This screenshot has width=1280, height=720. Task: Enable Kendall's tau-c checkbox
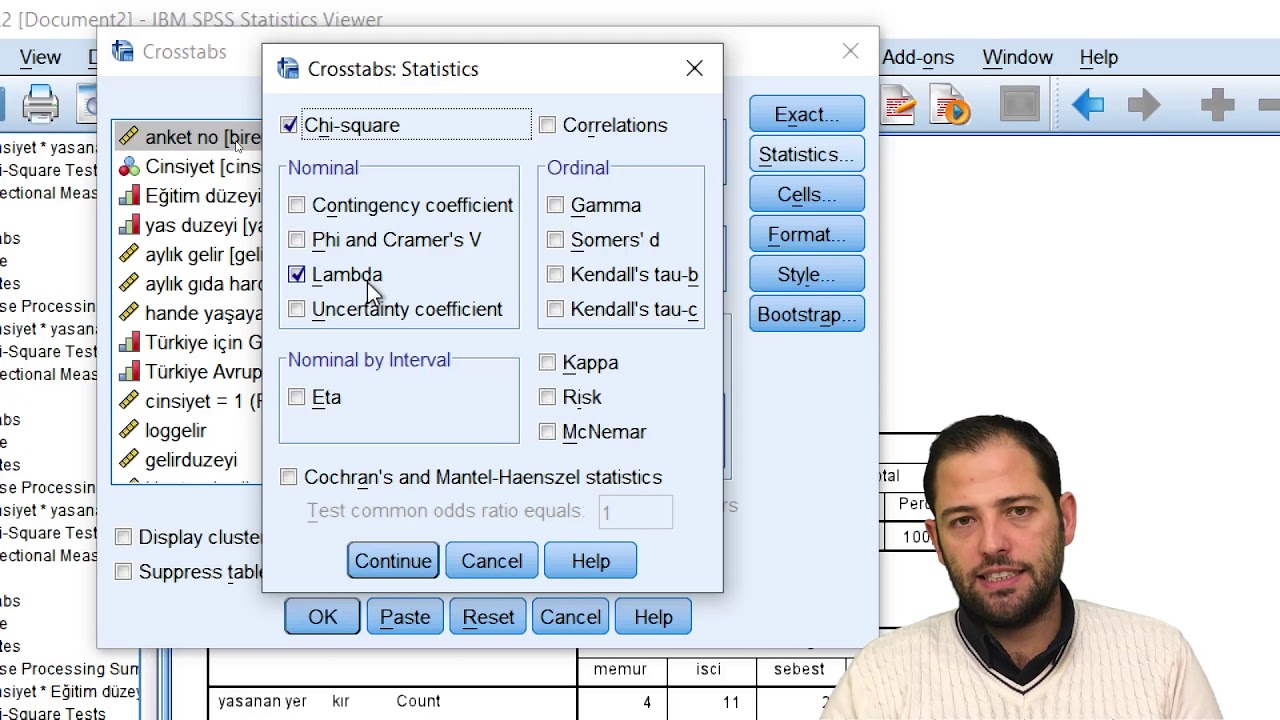pos(555,309)
